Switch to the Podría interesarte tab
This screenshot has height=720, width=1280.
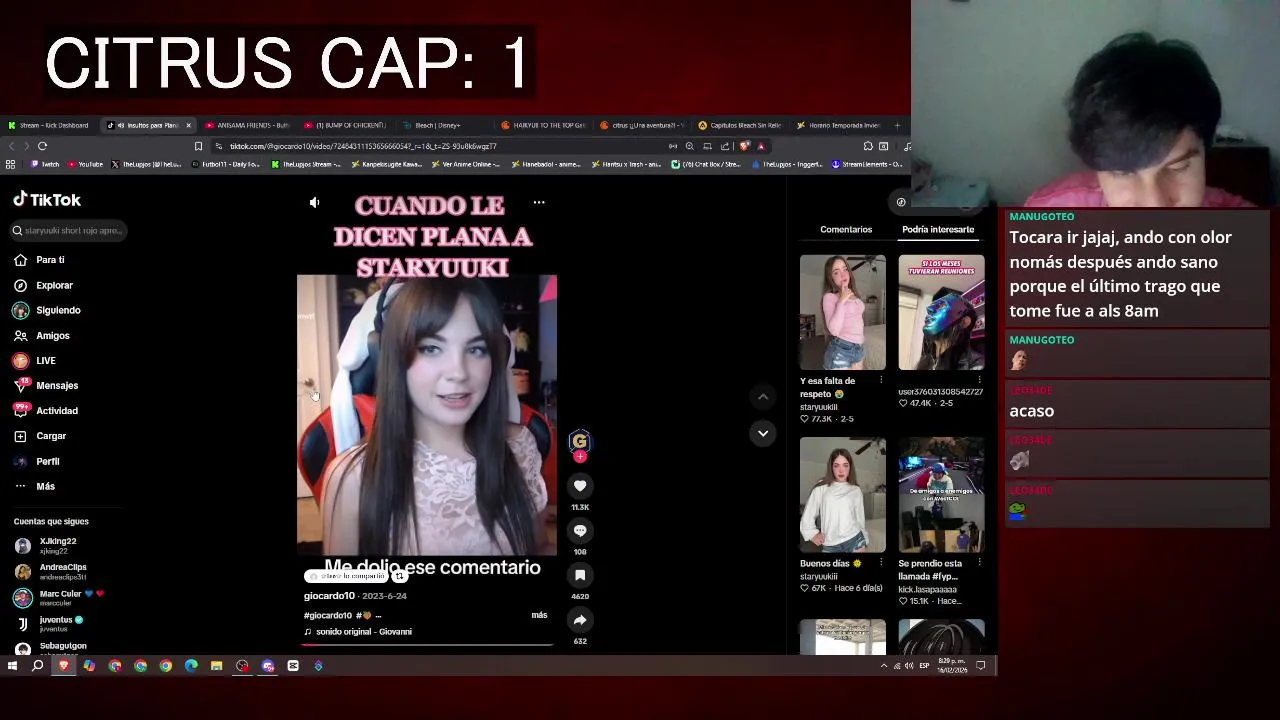coord(938,230)
